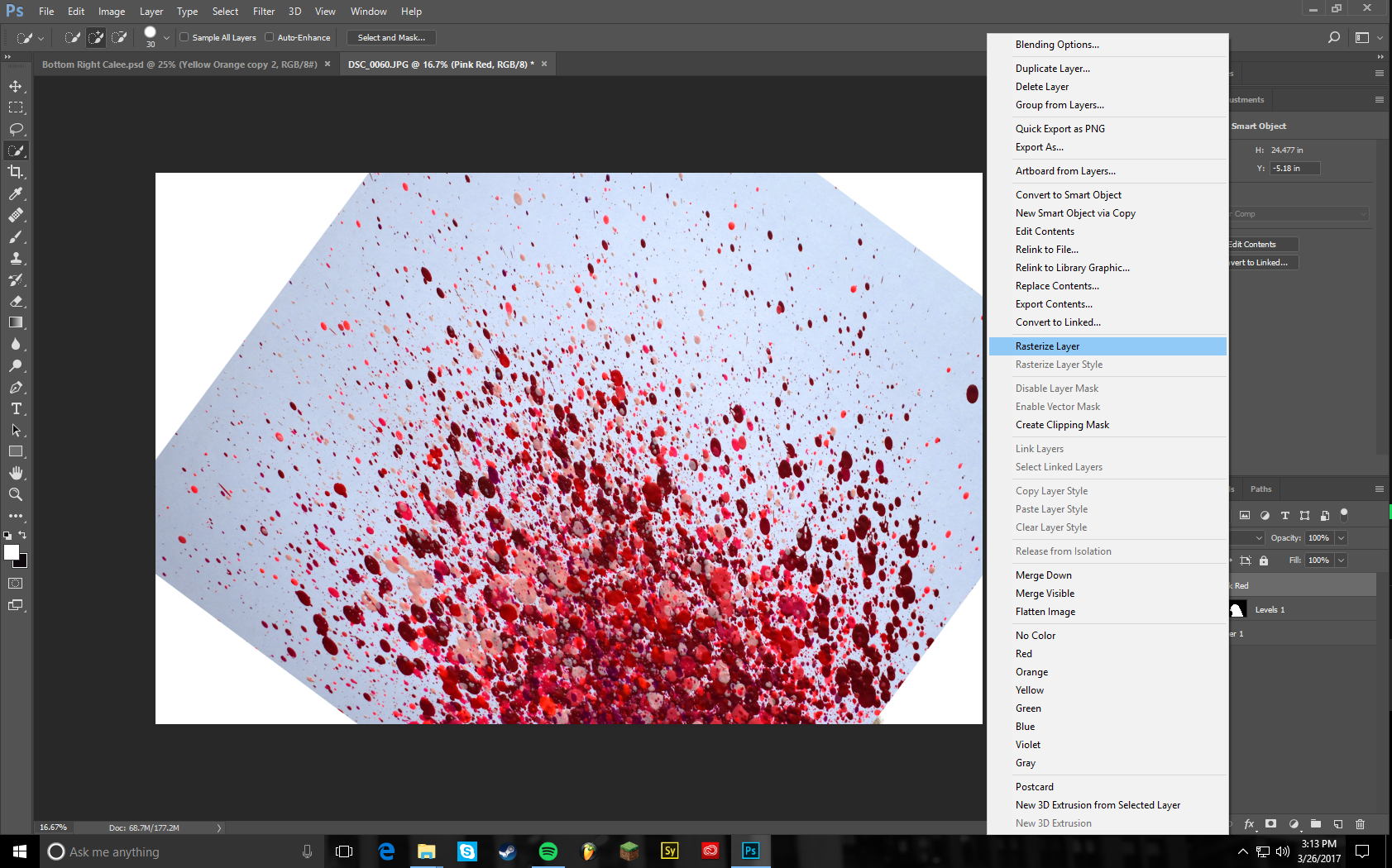Select the Clone Stamp tool
This screenshot has height=868, width=1392.
click(x=16, y=258)
